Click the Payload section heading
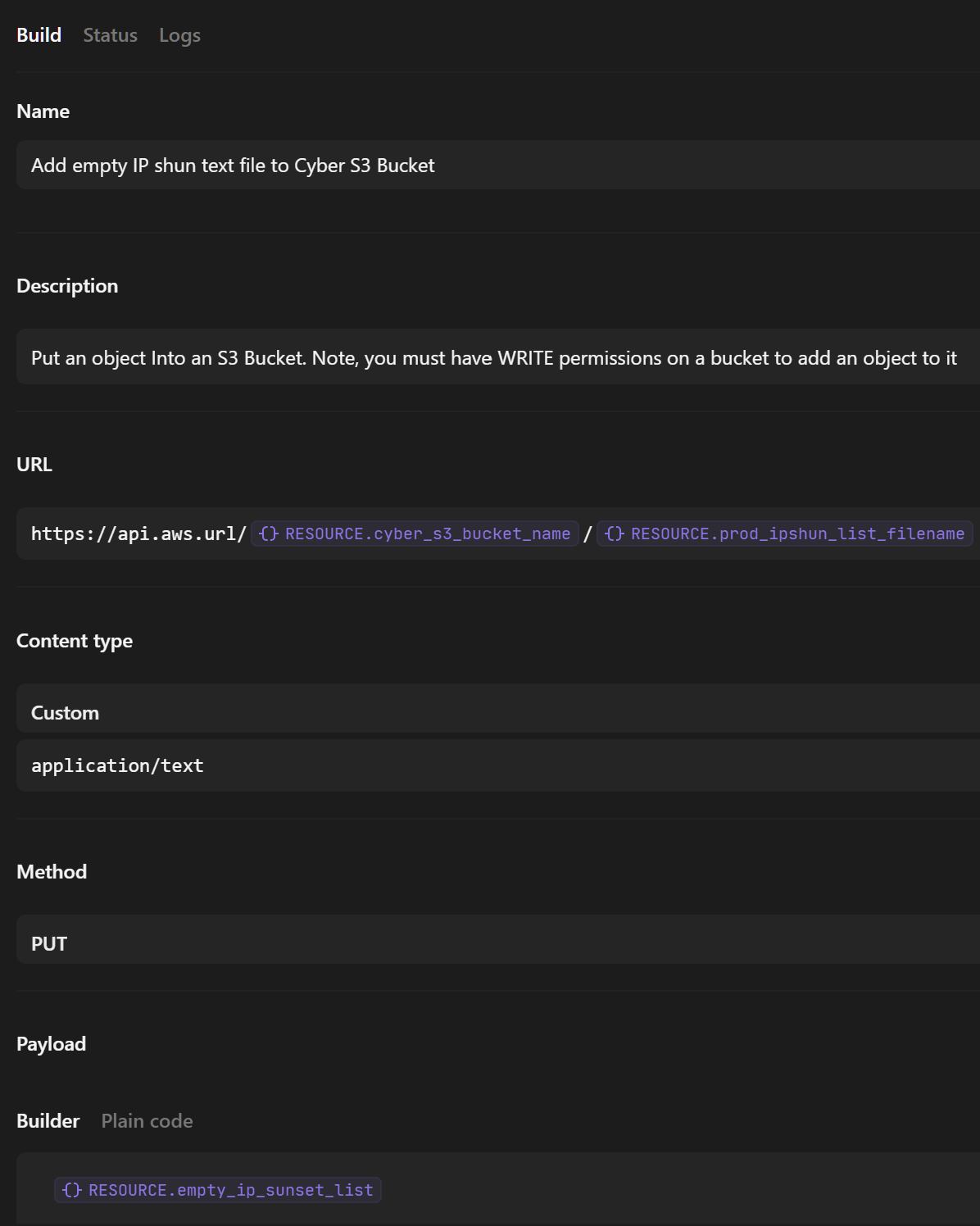 (51, 1043)
